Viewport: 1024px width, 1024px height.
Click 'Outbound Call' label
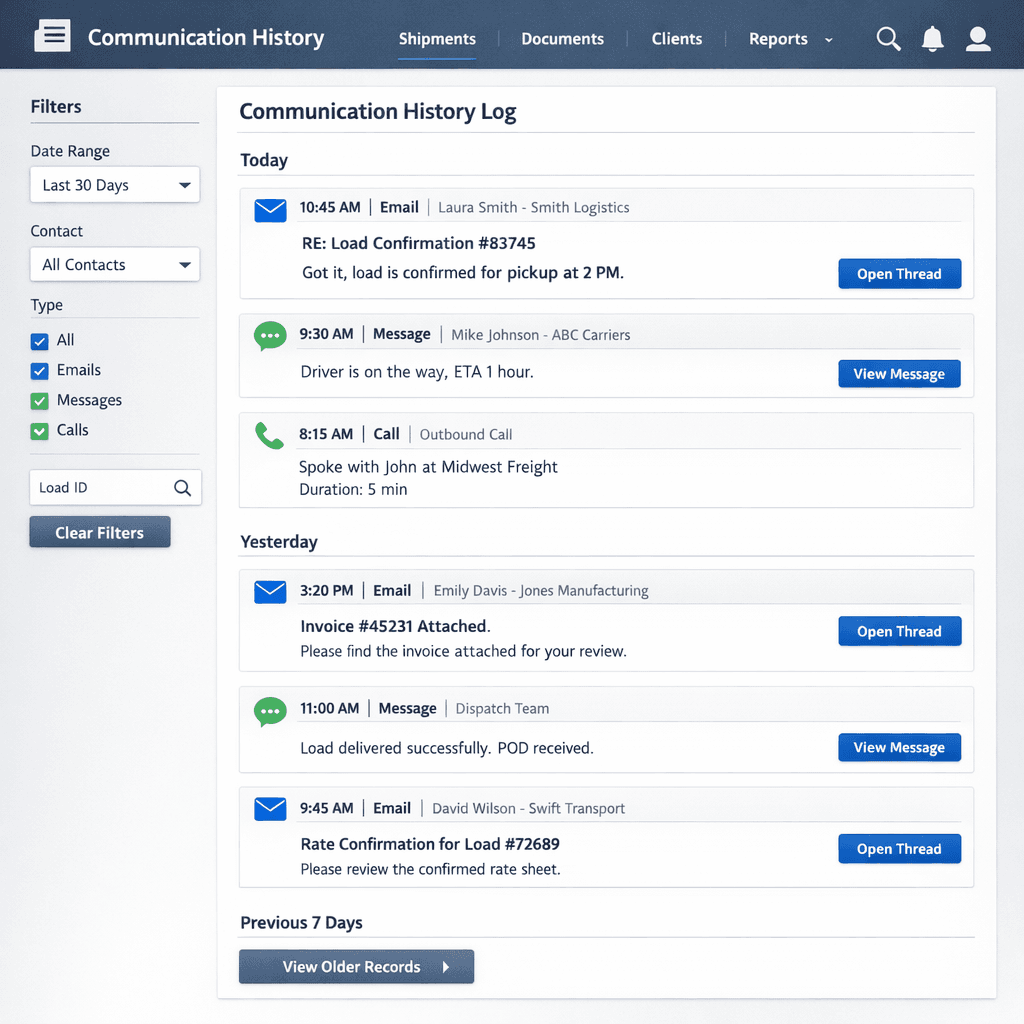pyautogui.click(x=466, y=435)
